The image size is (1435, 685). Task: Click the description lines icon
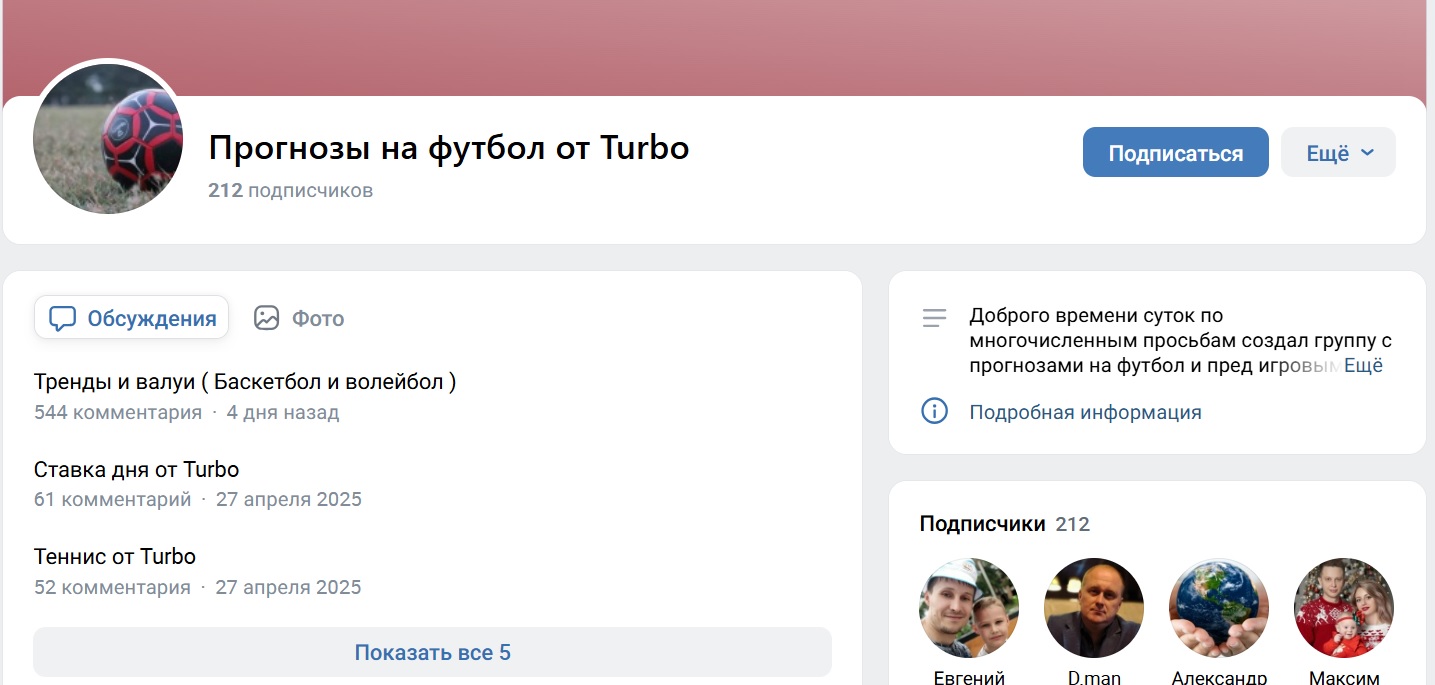pos(934,318)
